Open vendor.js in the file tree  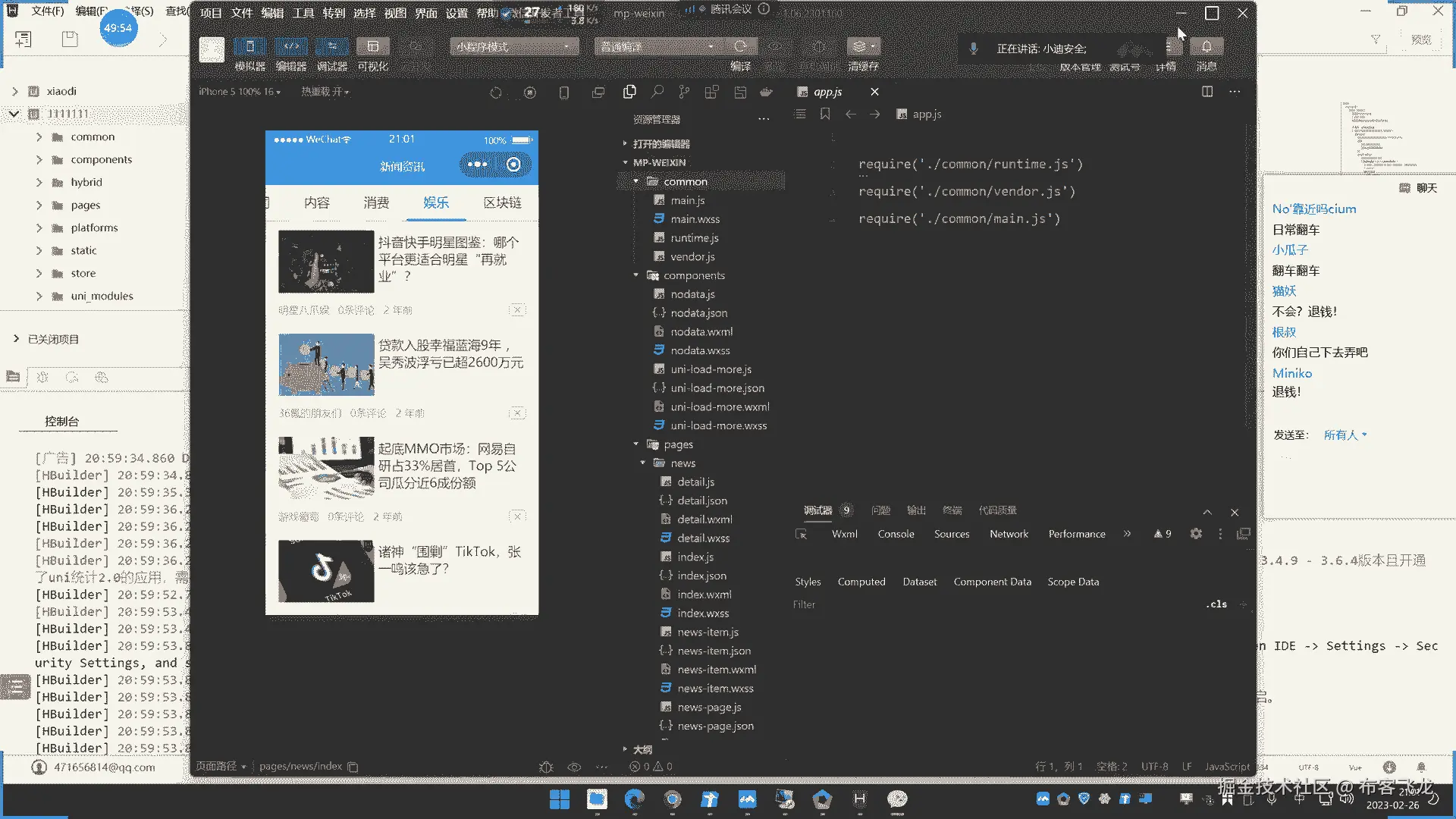[x=692, y=256]
